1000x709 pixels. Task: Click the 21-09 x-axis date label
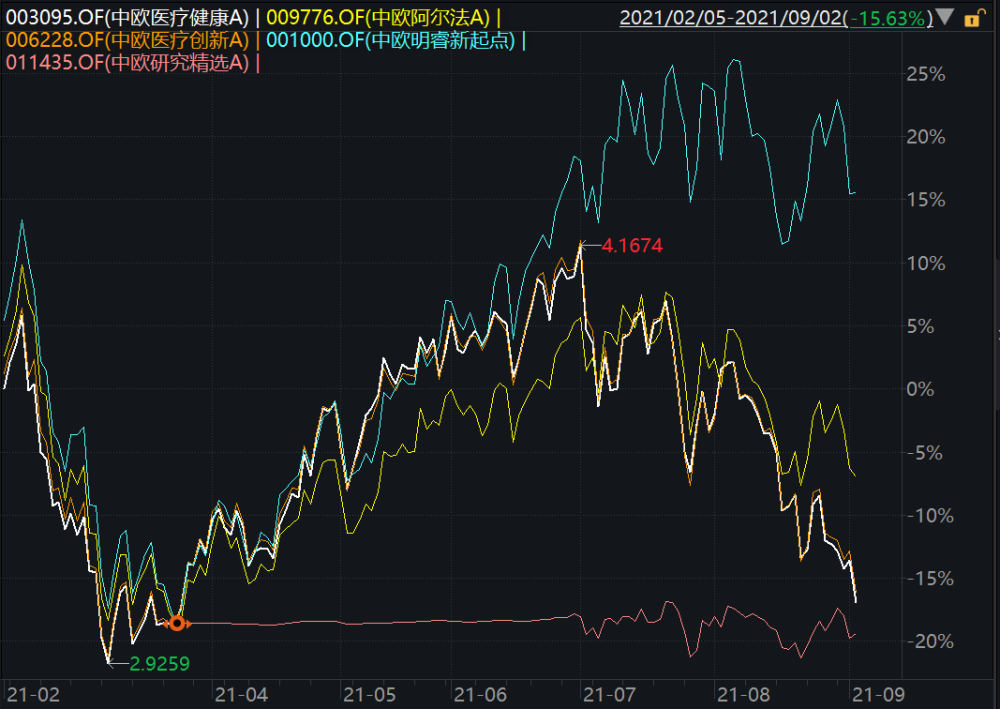click(x=878, y=694)
